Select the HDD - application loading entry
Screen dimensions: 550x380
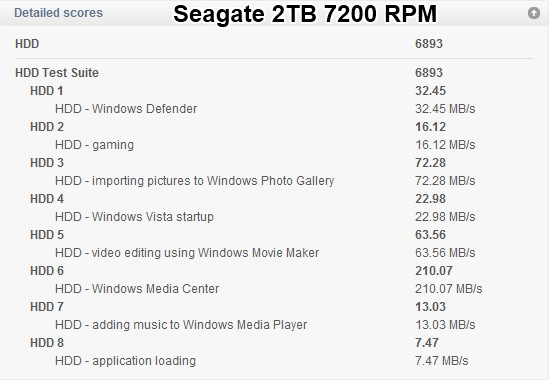126,361
